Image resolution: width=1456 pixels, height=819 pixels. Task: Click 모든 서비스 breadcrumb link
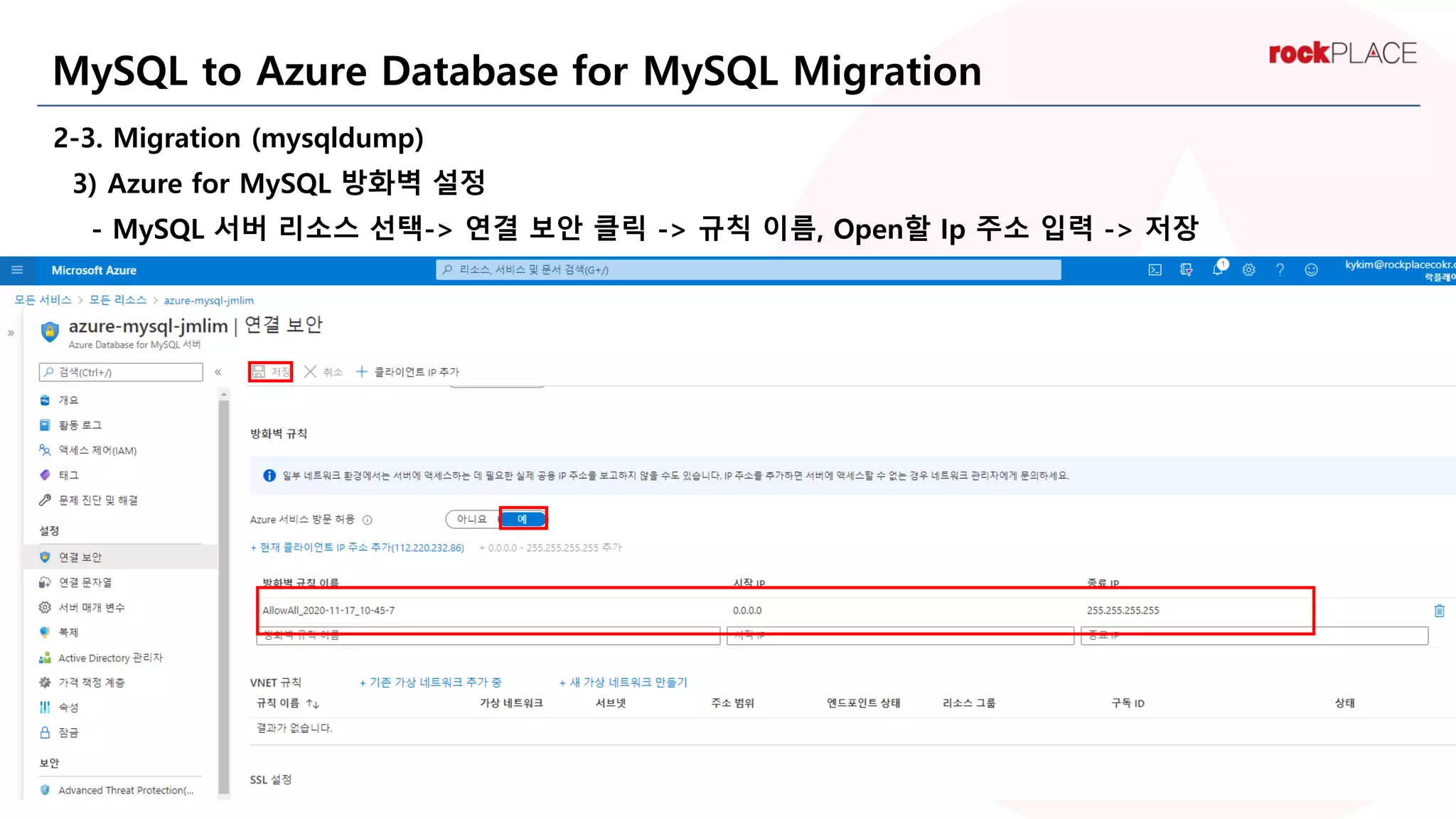[43, 300]
